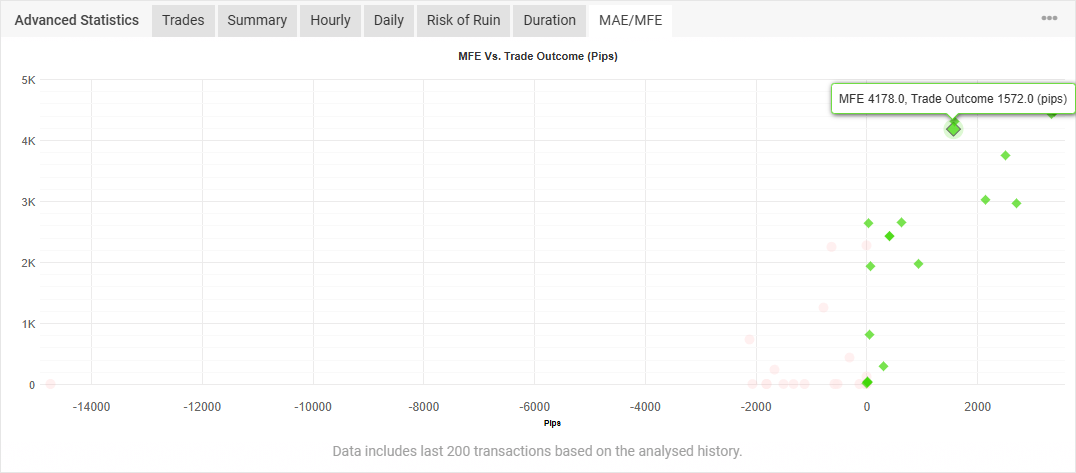Screen dimensions: 1076x473
Task: View the Daily tab
Action: click(x=388, y=20)
